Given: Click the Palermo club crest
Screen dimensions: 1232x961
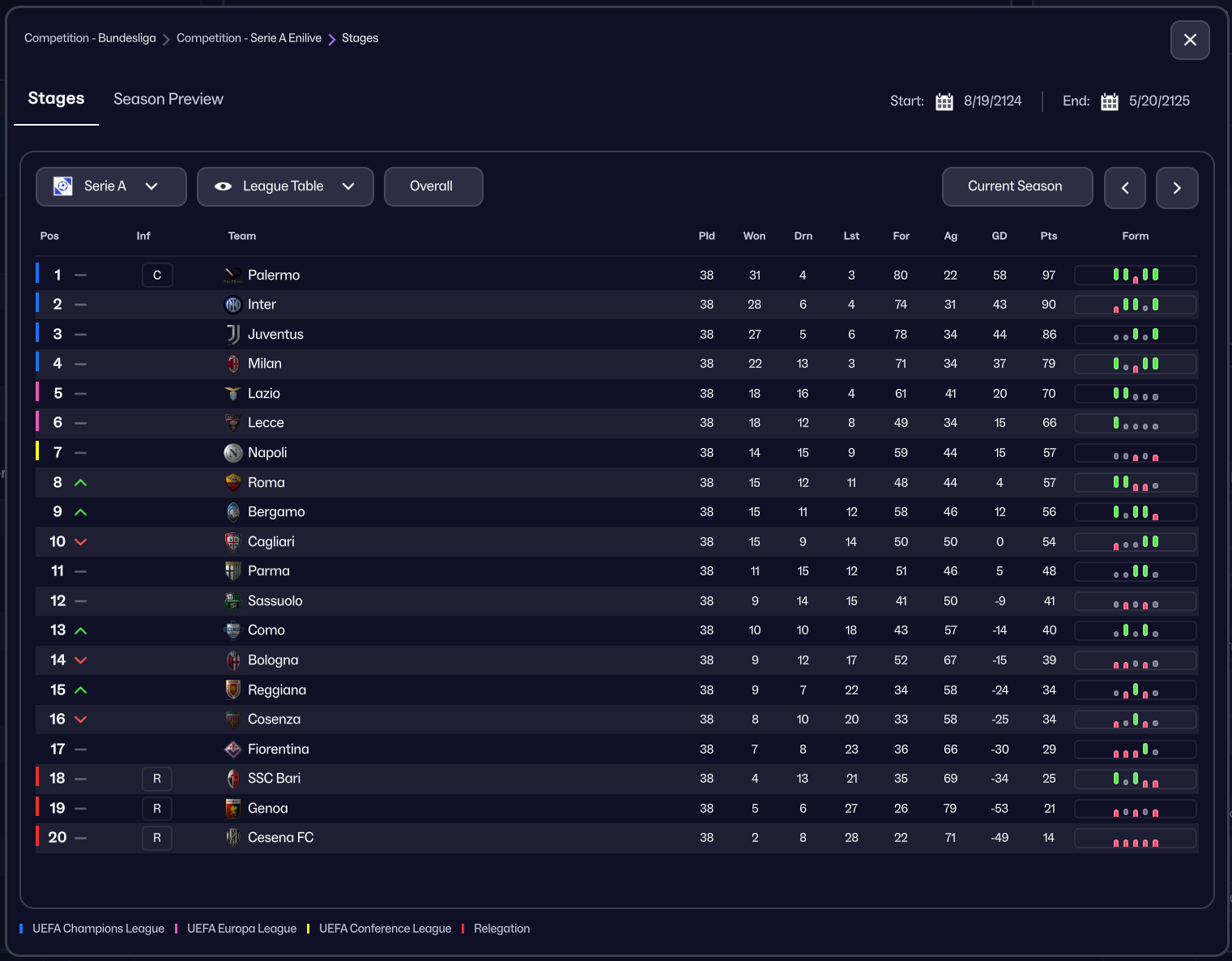Looking at the screenshot, I should coord(233,275).
